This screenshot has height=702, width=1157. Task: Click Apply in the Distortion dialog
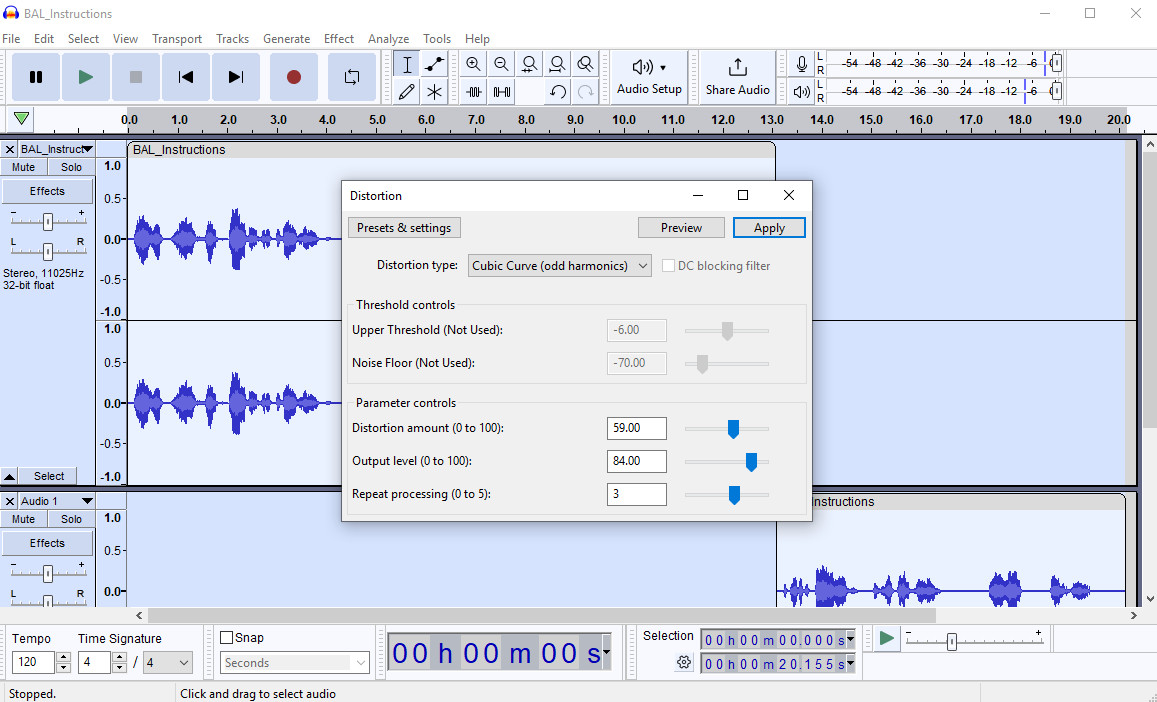(x=769, y=227)
